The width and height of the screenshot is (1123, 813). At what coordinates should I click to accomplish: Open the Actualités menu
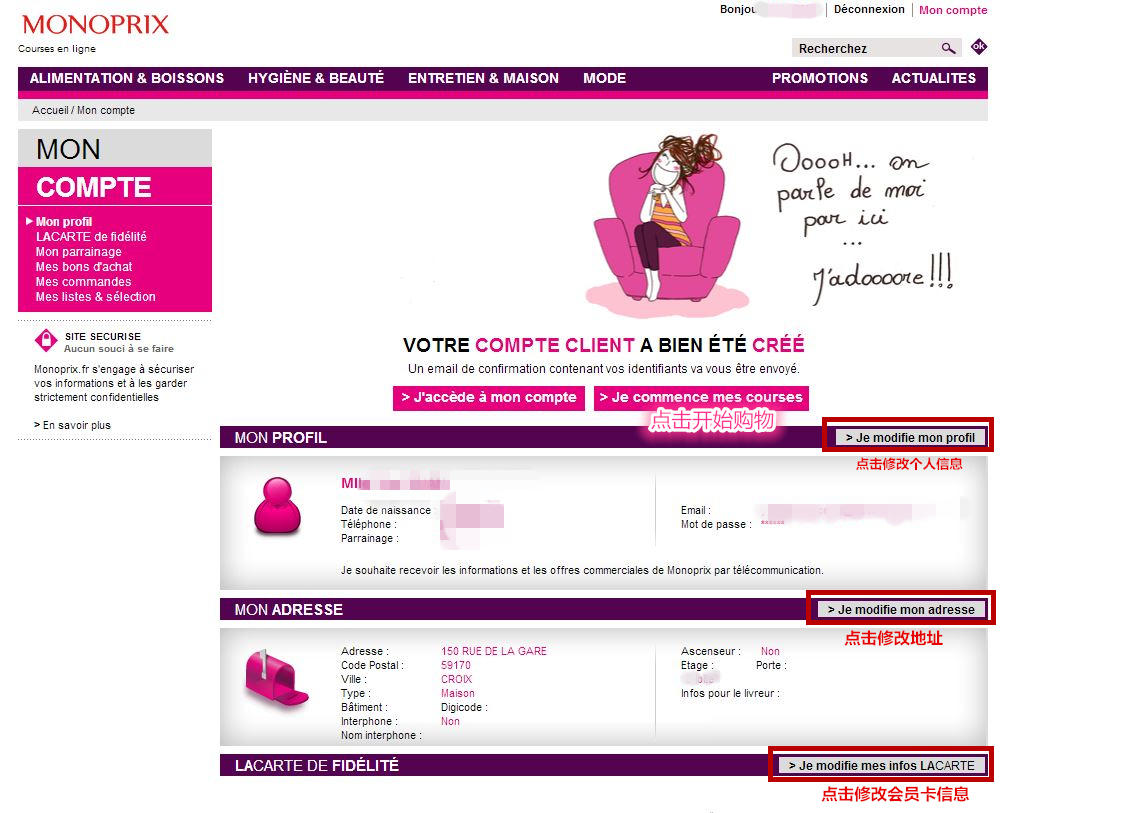tap(933, 78)
